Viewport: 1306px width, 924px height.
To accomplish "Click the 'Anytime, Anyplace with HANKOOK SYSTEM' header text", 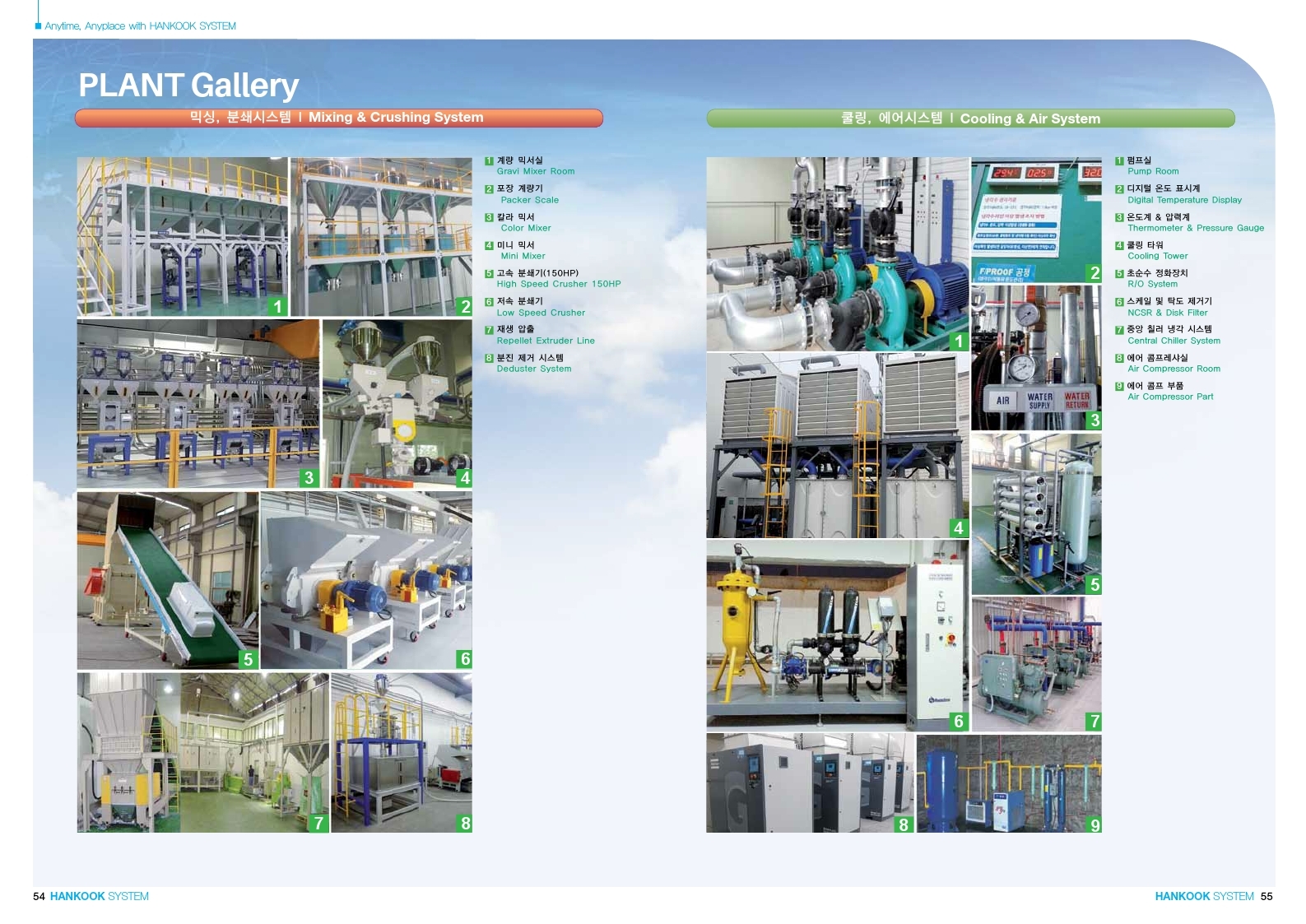I will pyautogui.click(x=140, y=26).
